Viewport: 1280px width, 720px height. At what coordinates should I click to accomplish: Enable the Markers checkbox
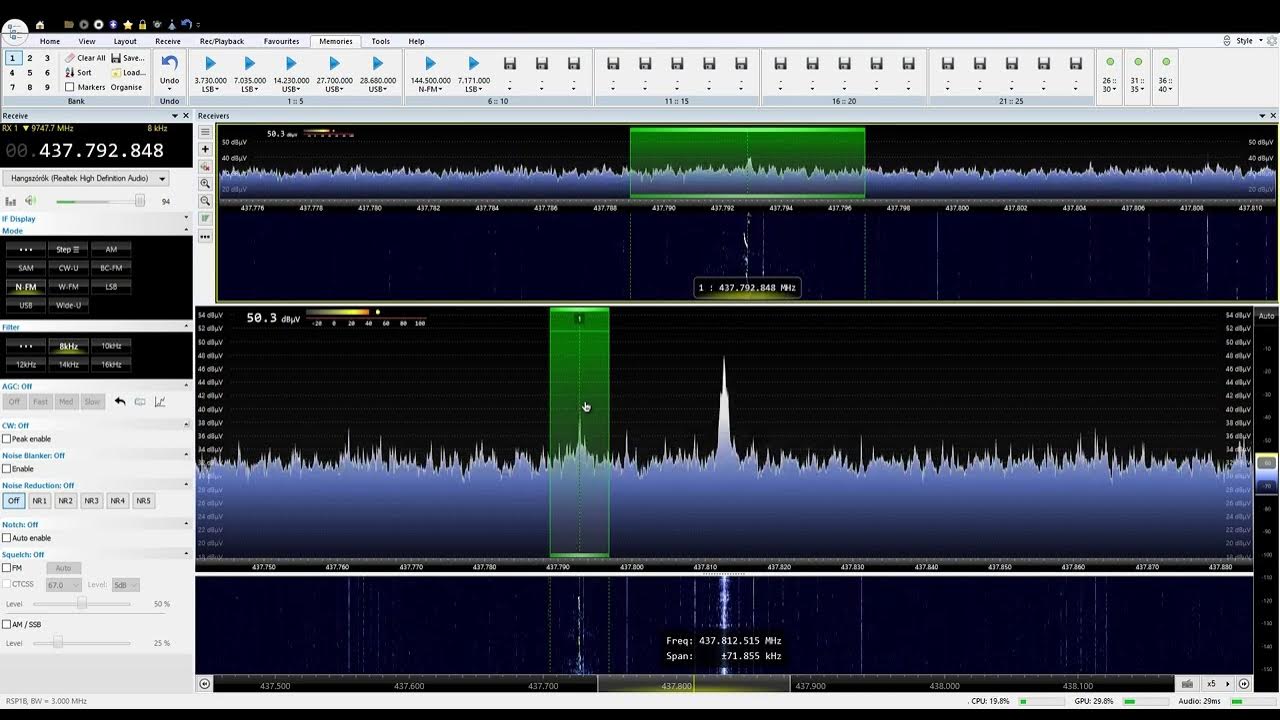(x=70, y=87)
